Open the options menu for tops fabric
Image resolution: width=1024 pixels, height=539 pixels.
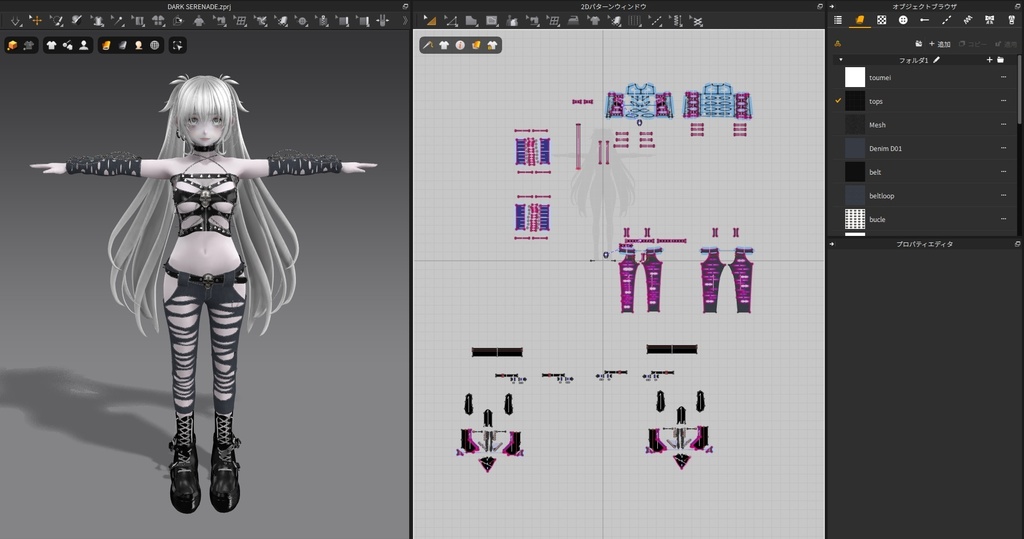tap(1004, 101)
